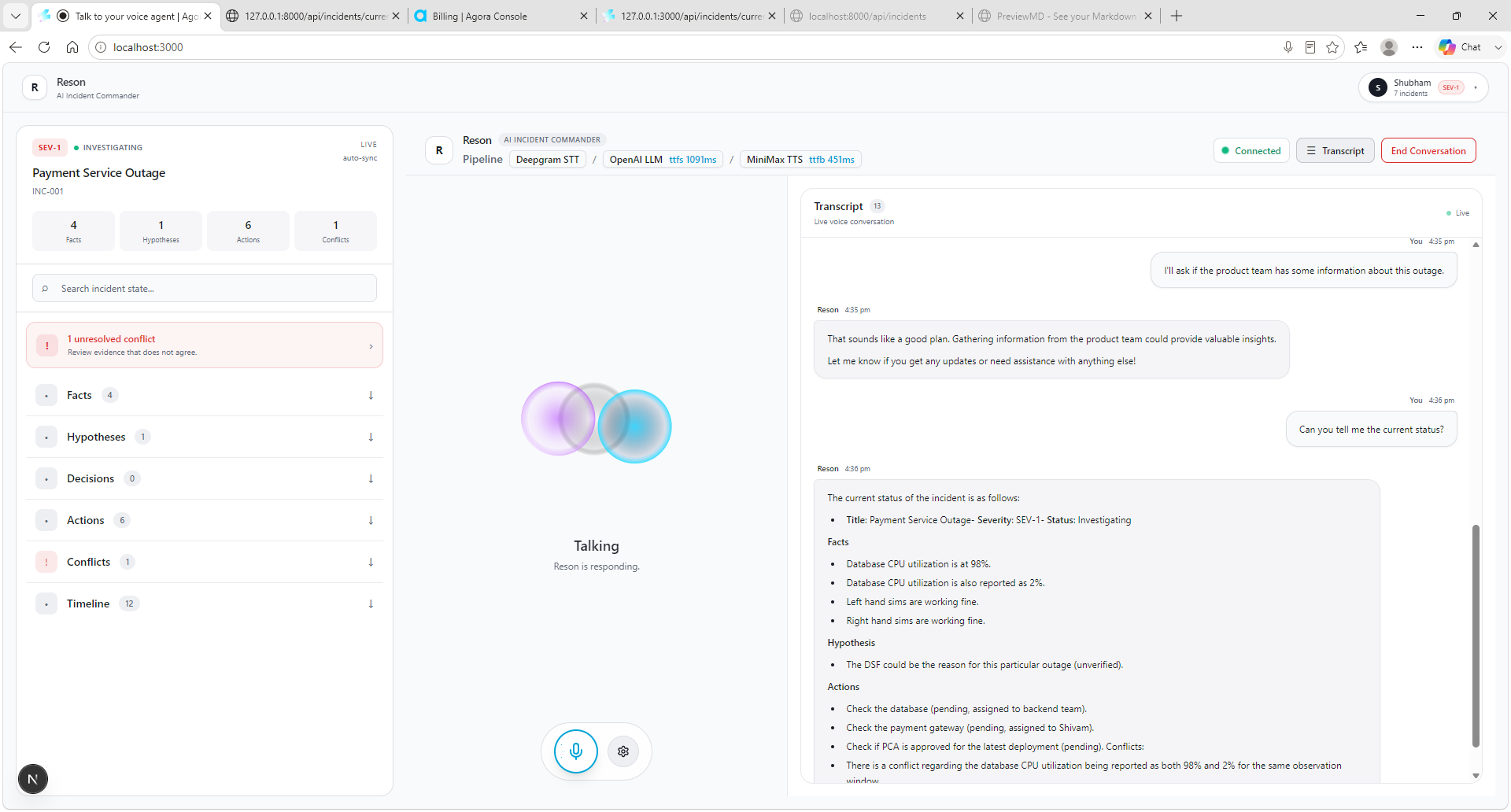Toggle the Transcript panel button

tap(1336, 150)
